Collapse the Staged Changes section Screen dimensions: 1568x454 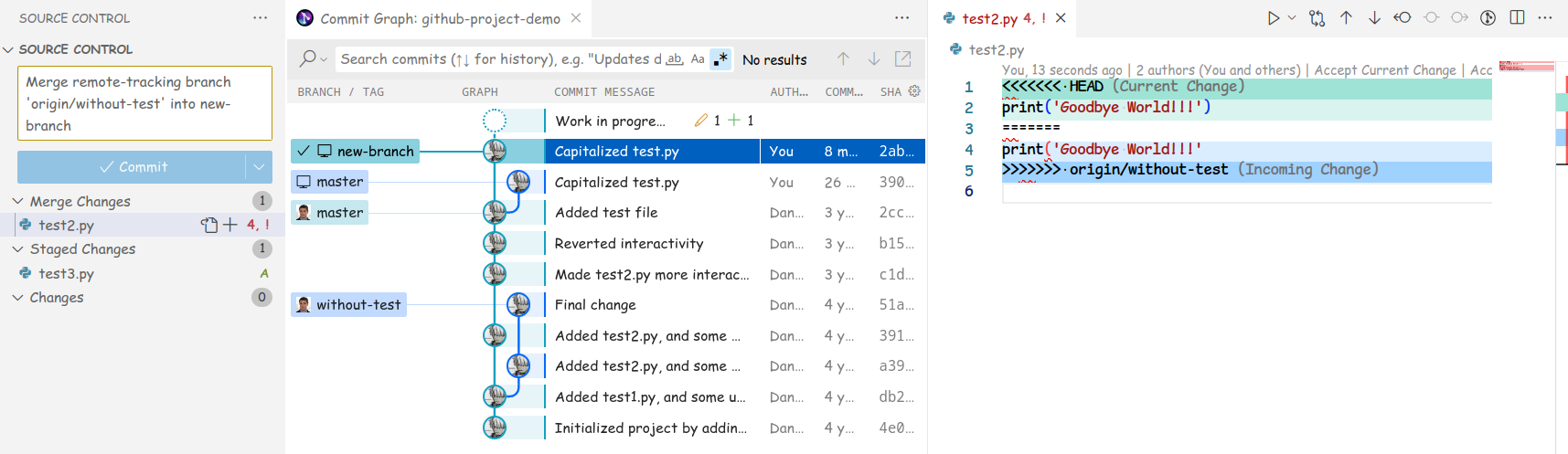point(17,249)
